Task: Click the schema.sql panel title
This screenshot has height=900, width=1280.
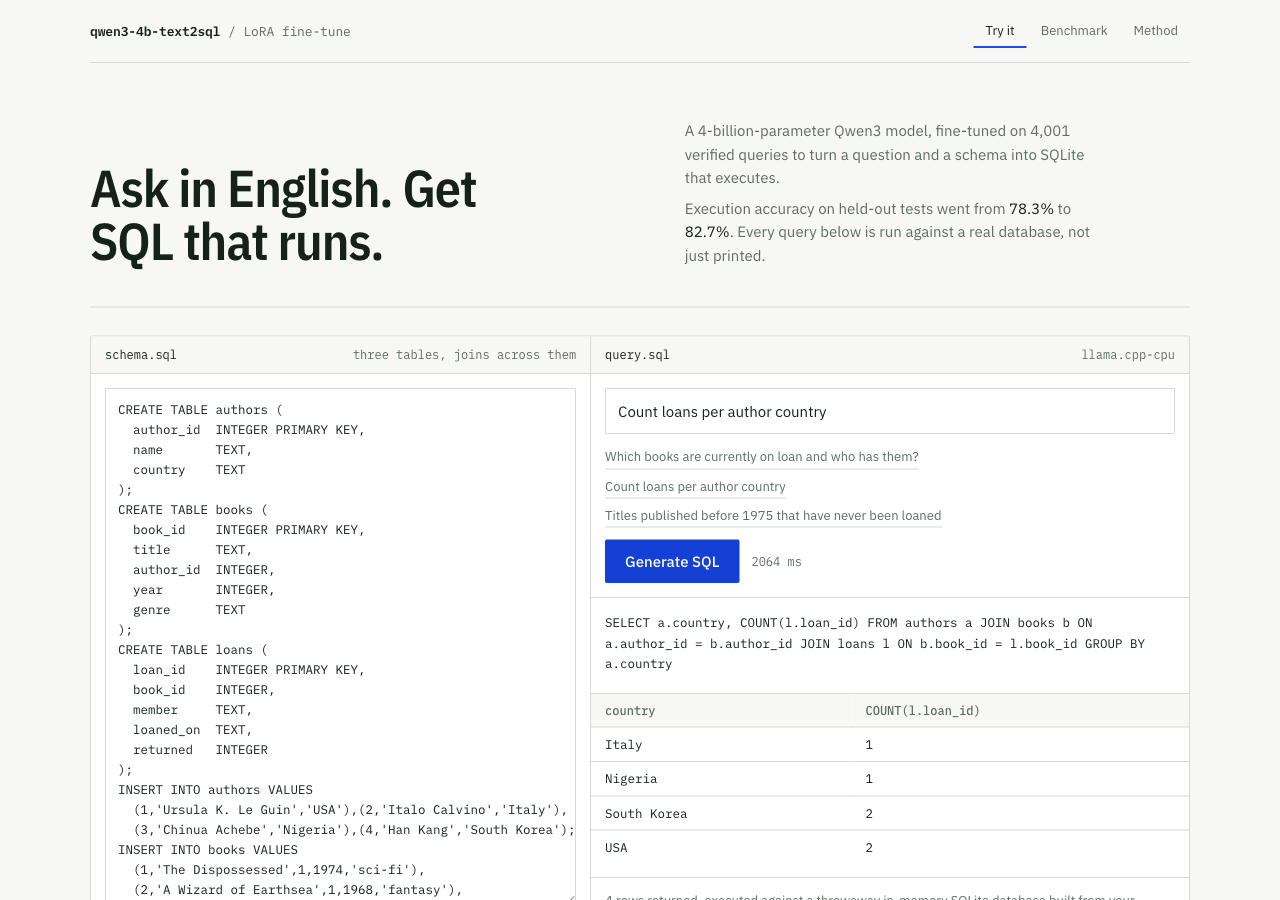Action: (141, 355)
